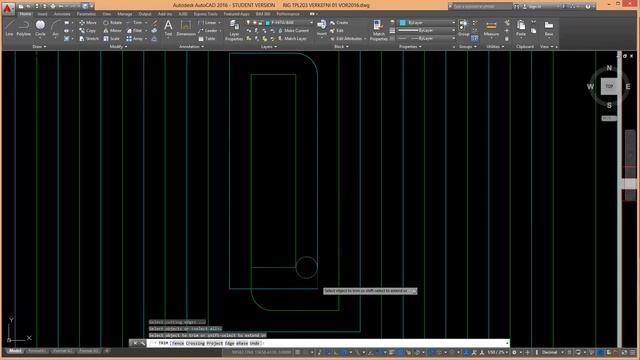Click the Paste clipboard tool
The width and height of the screenshot is (640, 360).
tap(521, 28)
